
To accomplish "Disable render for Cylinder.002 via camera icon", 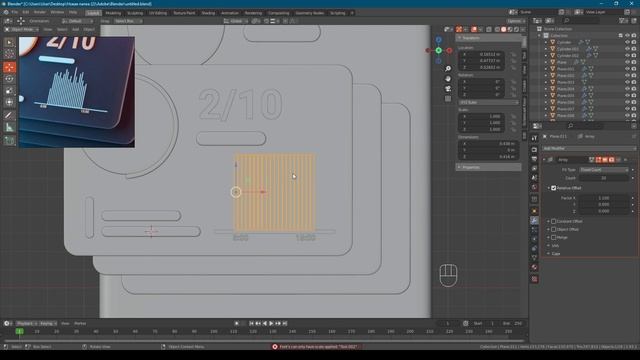I will click(634, 56).
